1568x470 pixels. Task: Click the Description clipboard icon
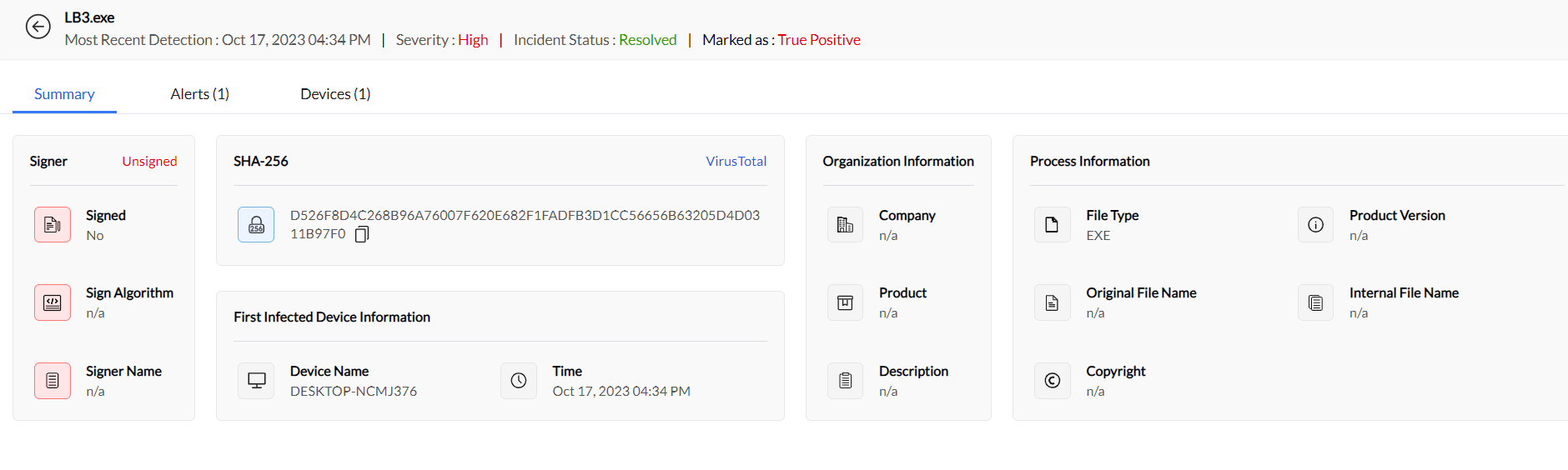pos(845,381)
